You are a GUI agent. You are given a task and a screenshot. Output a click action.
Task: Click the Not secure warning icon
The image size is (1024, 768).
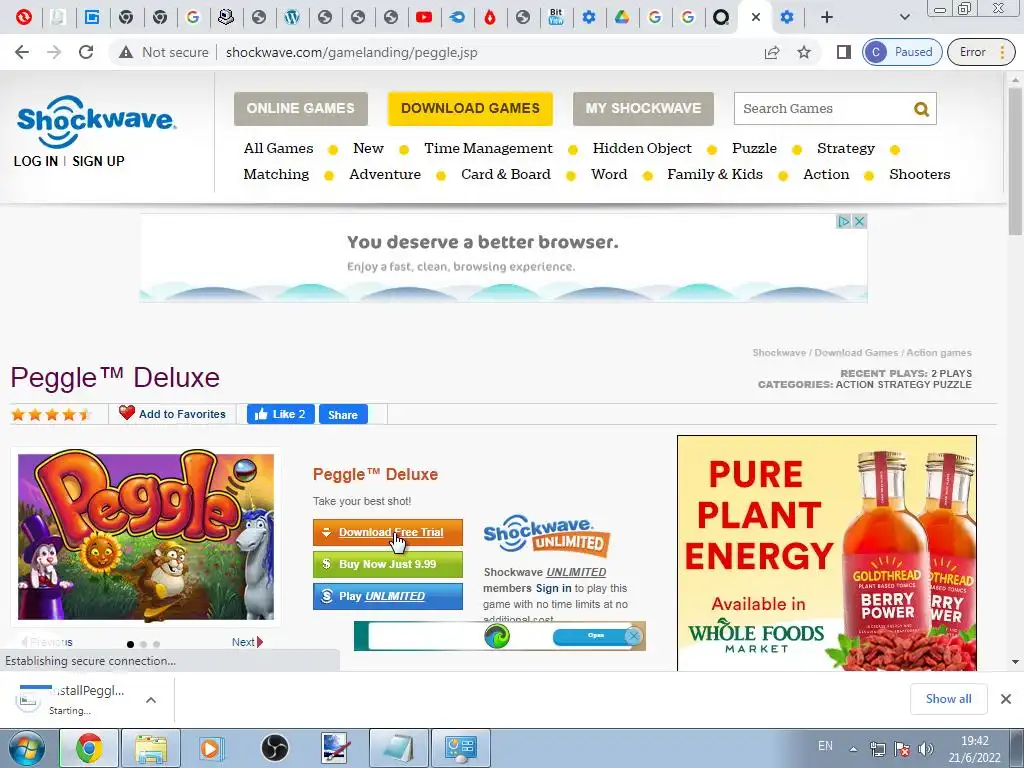click(x=126, y=52)
